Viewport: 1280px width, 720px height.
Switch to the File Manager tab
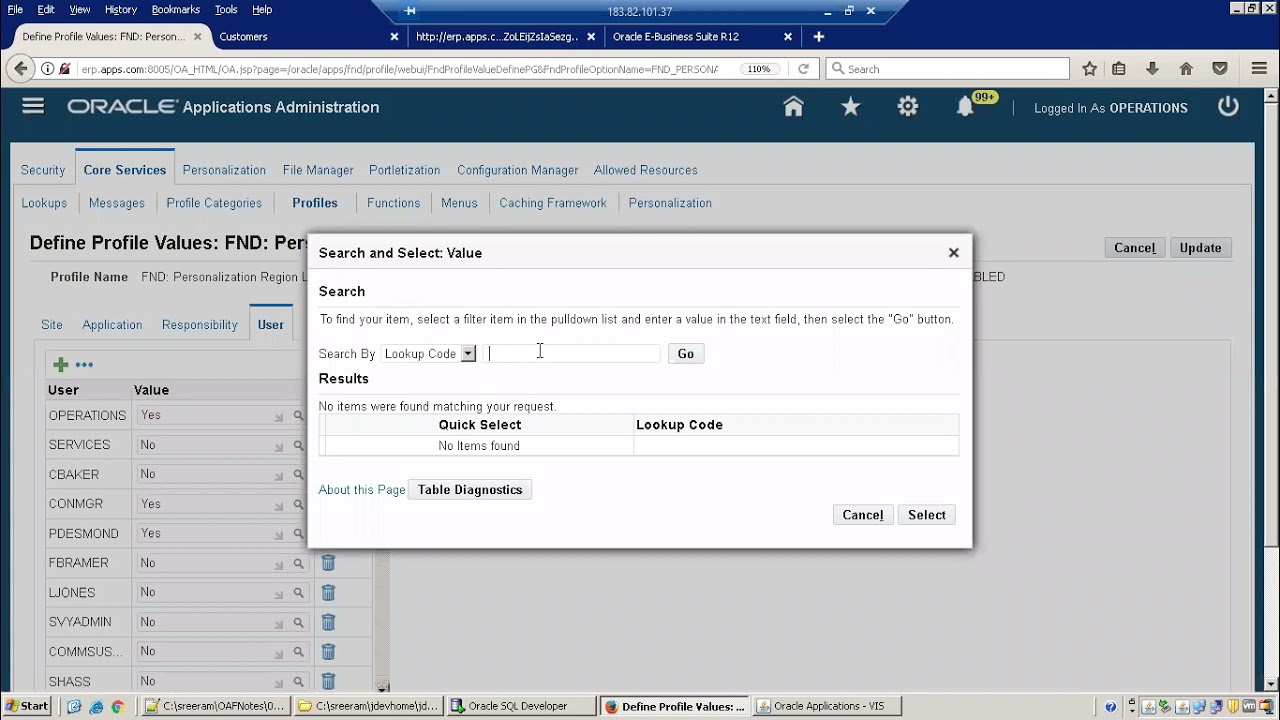pos(318,170)
